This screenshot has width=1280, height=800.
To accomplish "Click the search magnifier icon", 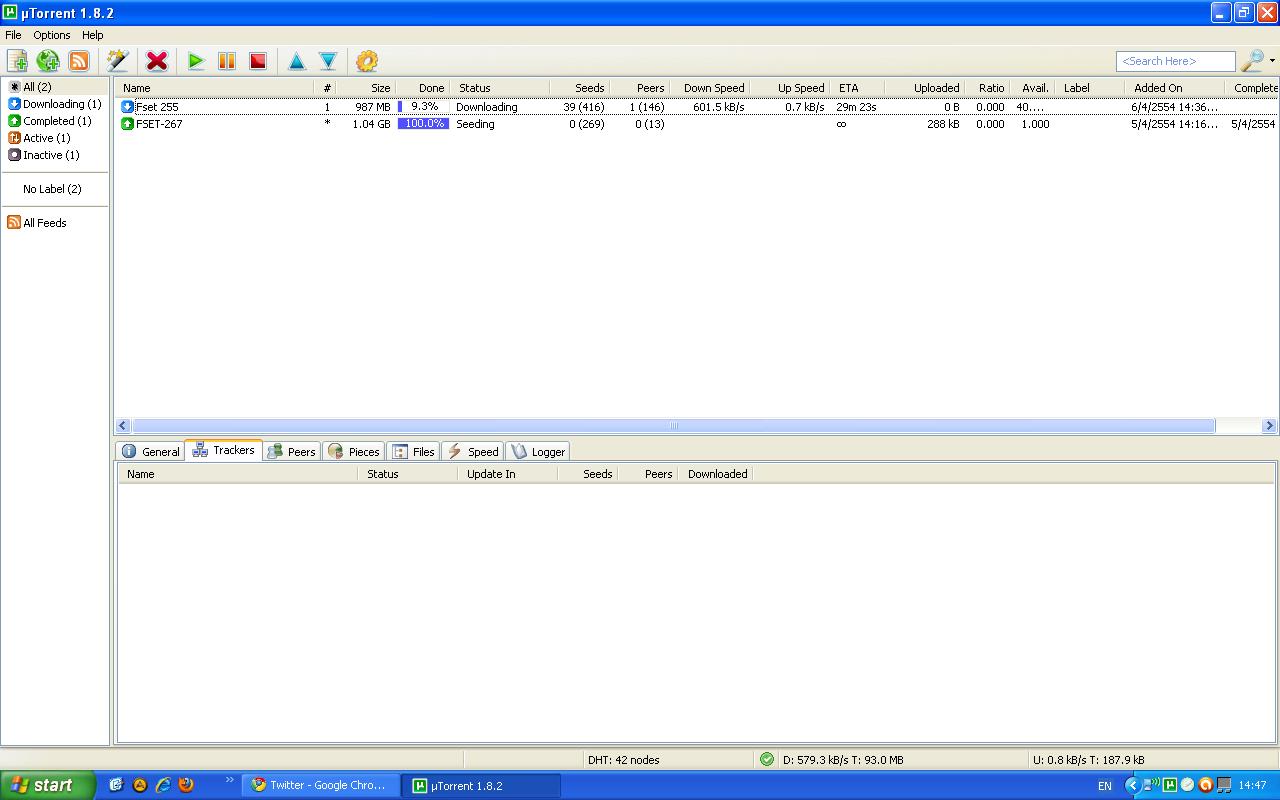I will [1251, 61].
